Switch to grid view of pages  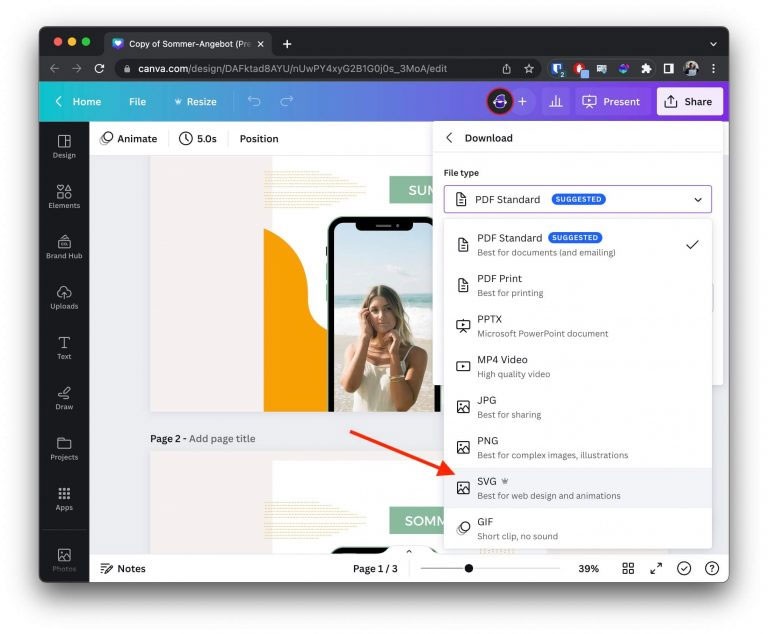coord(628,568)
